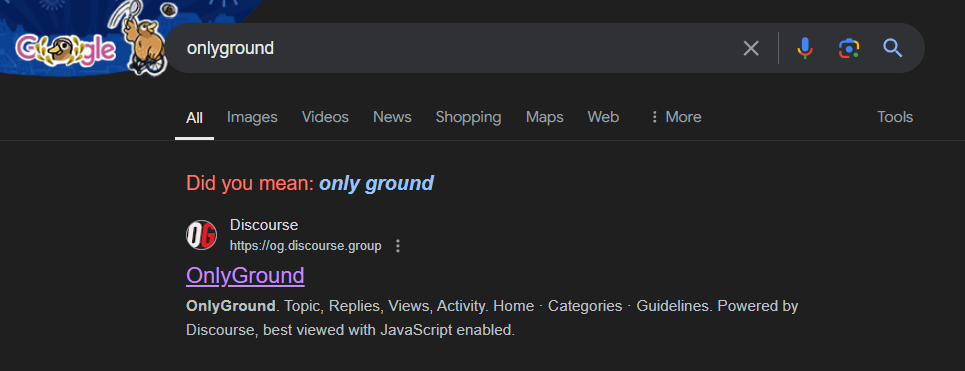Select the News tab
965x371 pixels.
tap(392, 117)
